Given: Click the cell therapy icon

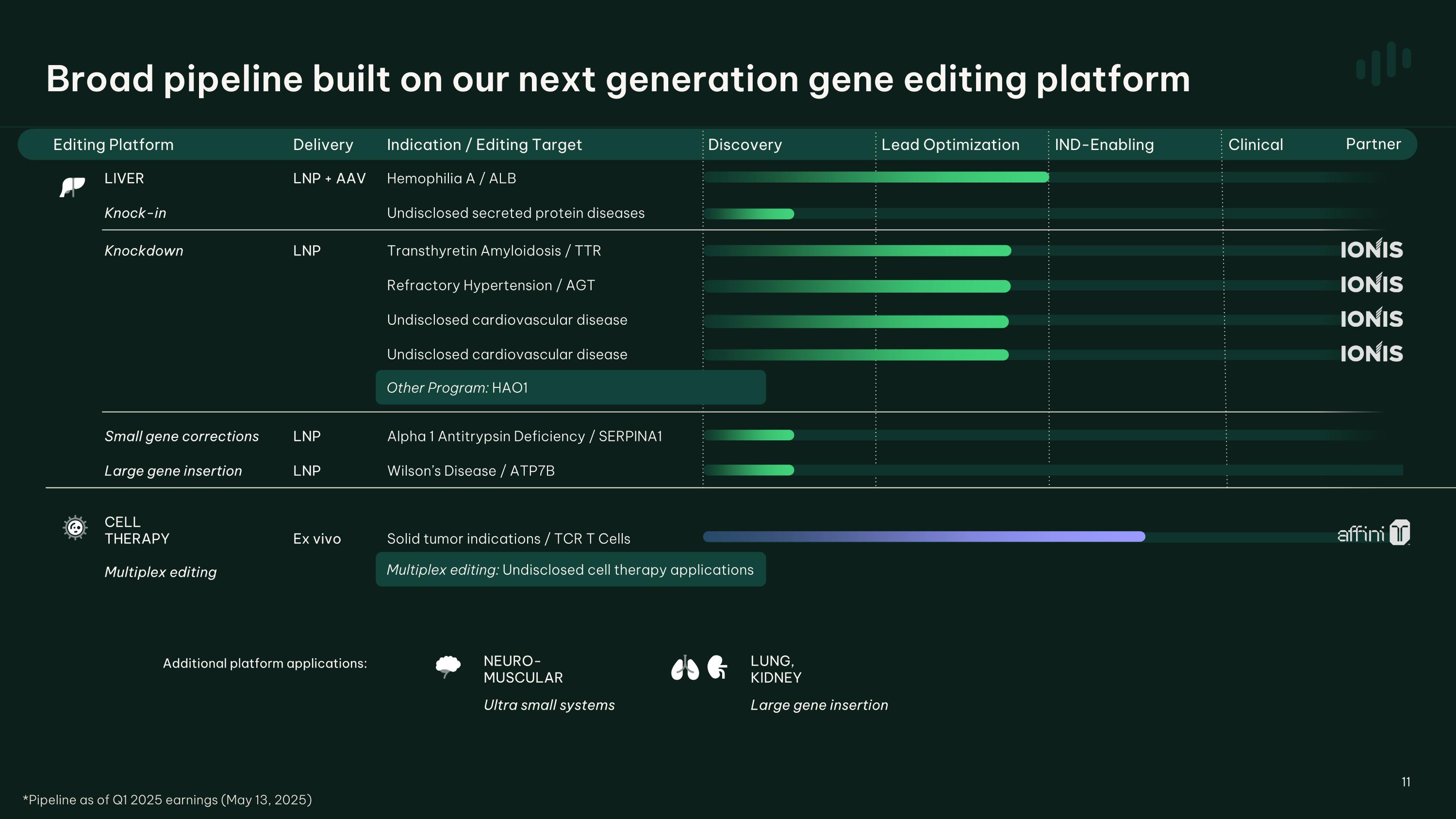Looking at the screenshot, I should click(x=75, y=528).
